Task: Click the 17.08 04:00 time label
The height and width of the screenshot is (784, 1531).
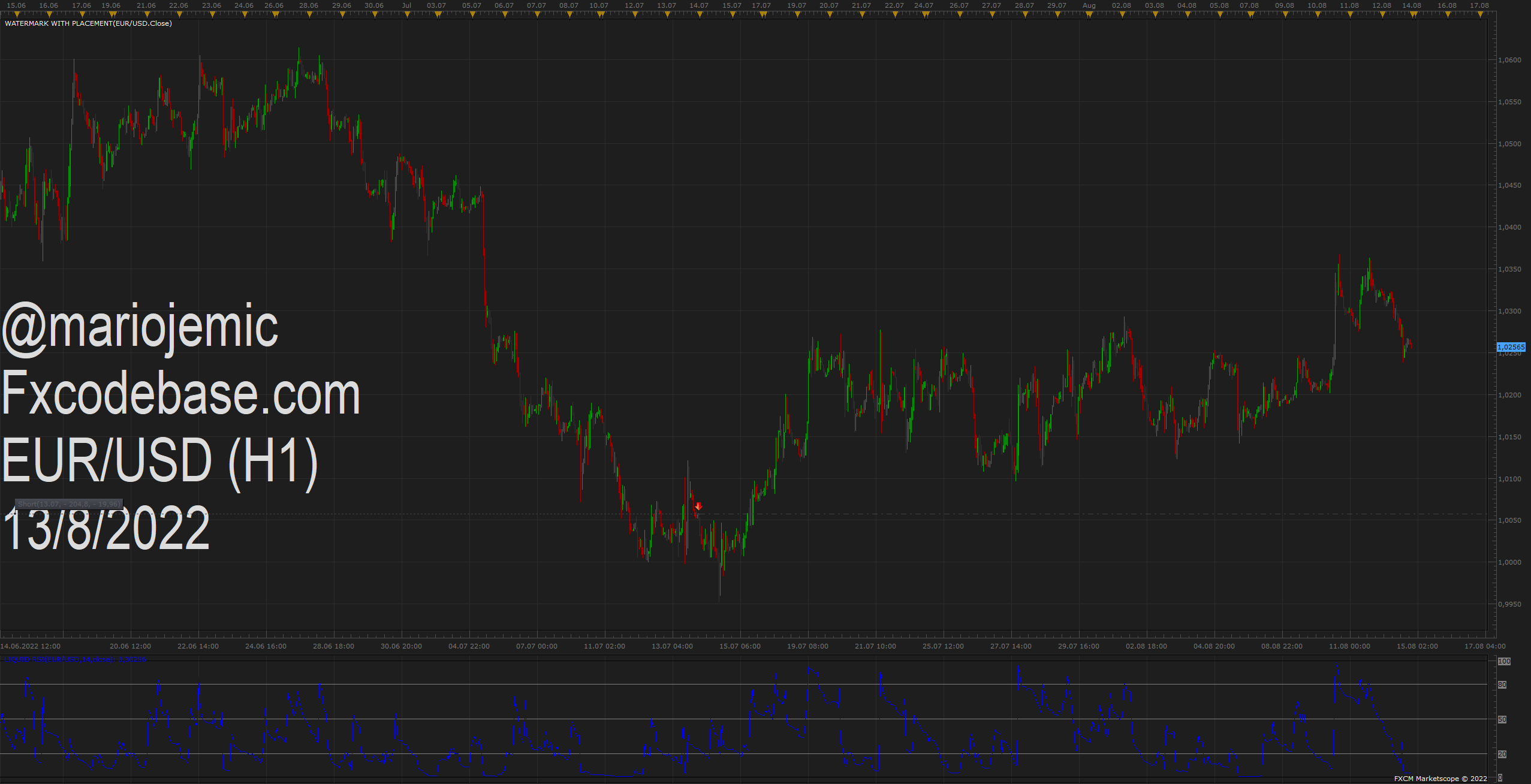Action: point(1485,646)
